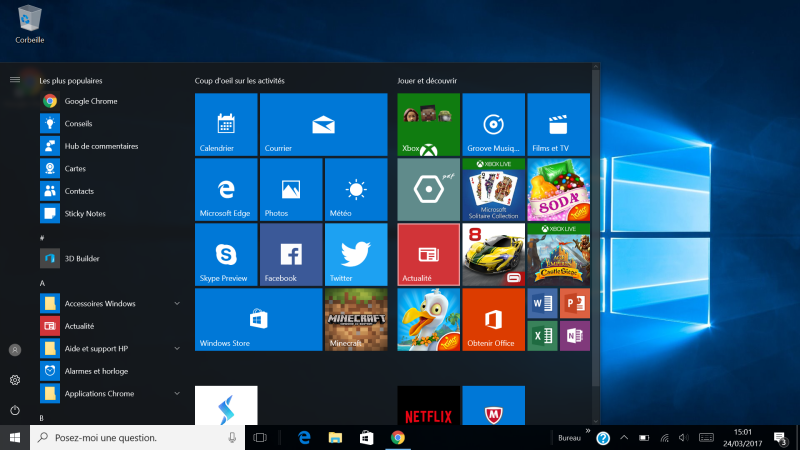Open the Windows Store tile
Screen dimensions: 800x450
(x=258, y=320)
